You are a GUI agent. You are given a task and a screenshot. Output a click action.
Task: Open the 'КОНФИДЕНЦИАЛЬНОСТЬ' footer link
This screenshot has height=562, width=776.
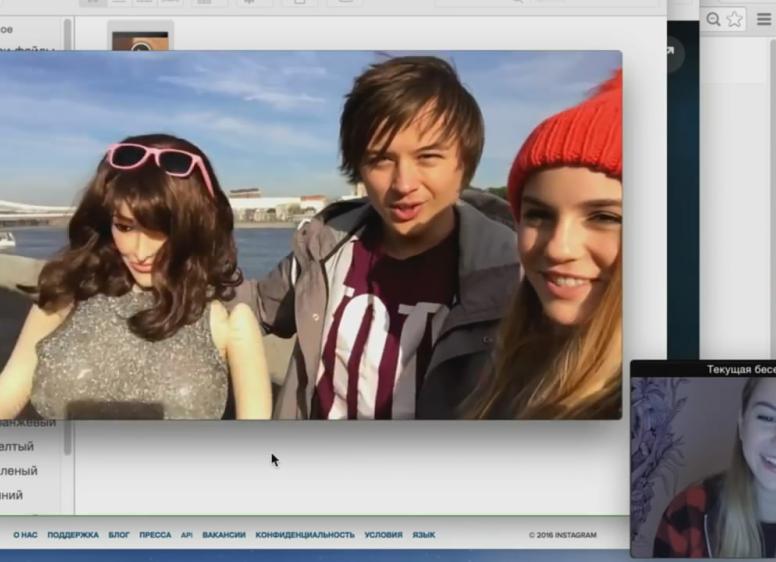(x=305, y=535)
